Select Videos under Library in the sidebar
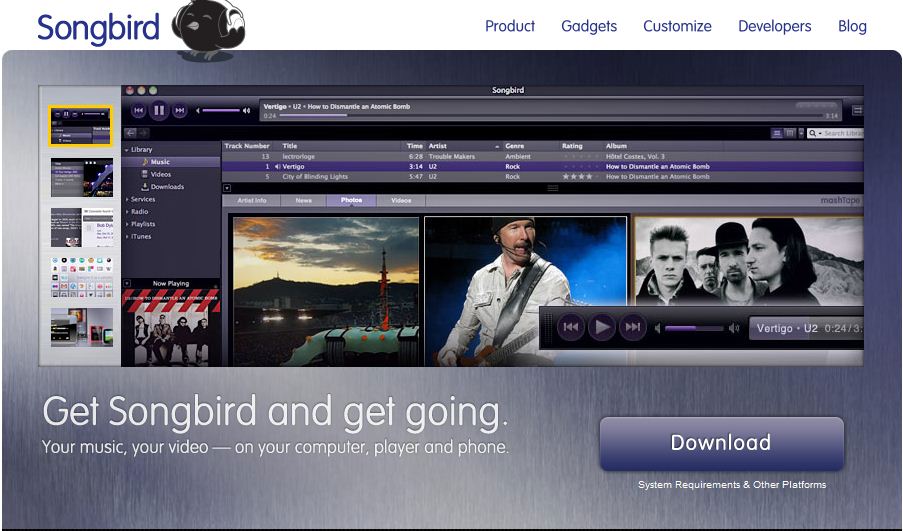This screenshot has height=531, width=903. coord(160,174)
